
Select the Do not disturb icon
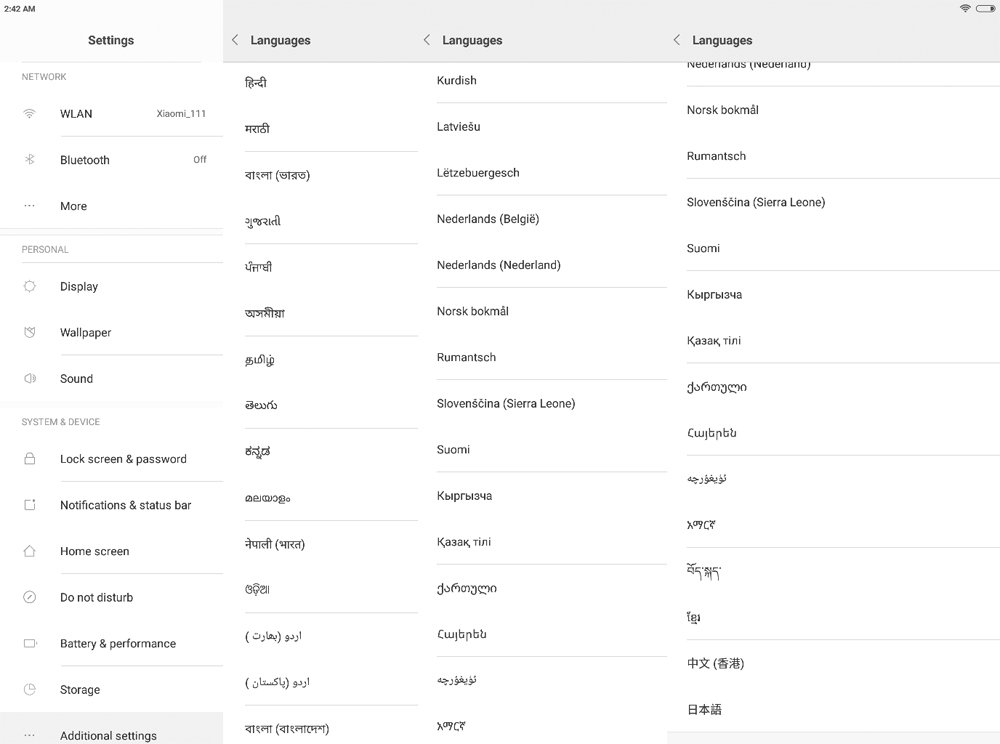tap(31, 597)
